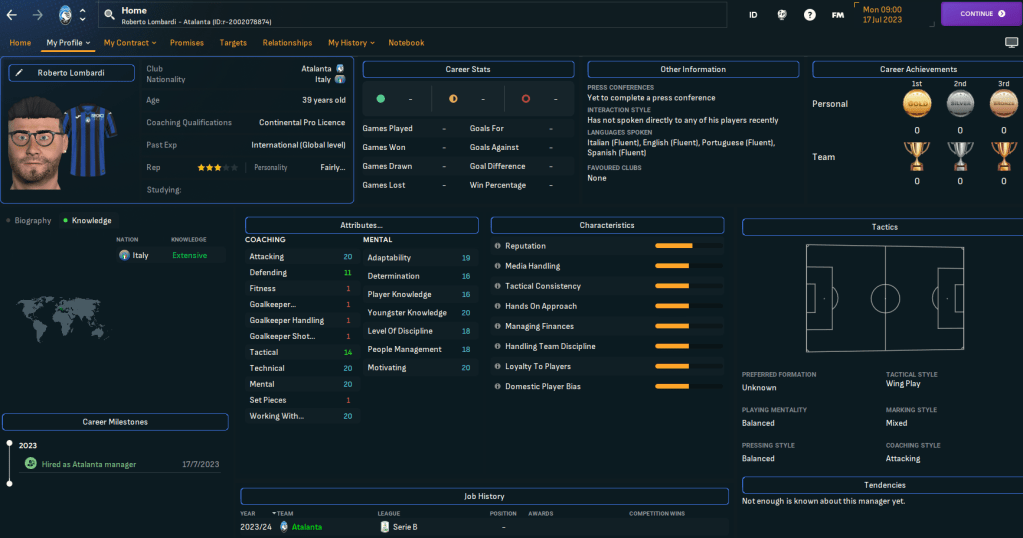Select the Knowledge radio option
1023x538 pixels.
click(x=86, y=220)
